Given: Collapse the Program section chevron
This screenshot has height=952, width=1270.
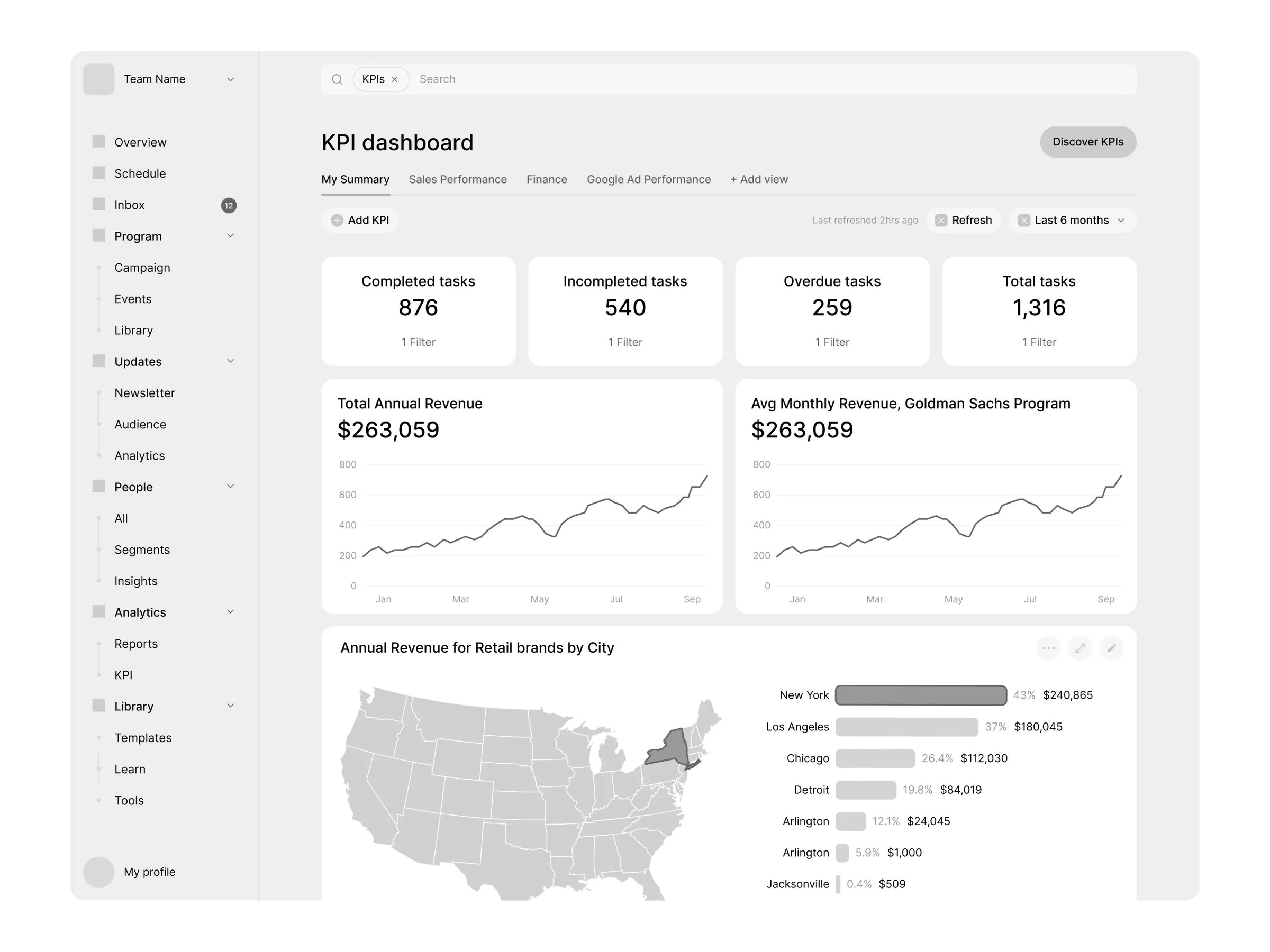Looking at the screenshot, I should coord(230,235).
